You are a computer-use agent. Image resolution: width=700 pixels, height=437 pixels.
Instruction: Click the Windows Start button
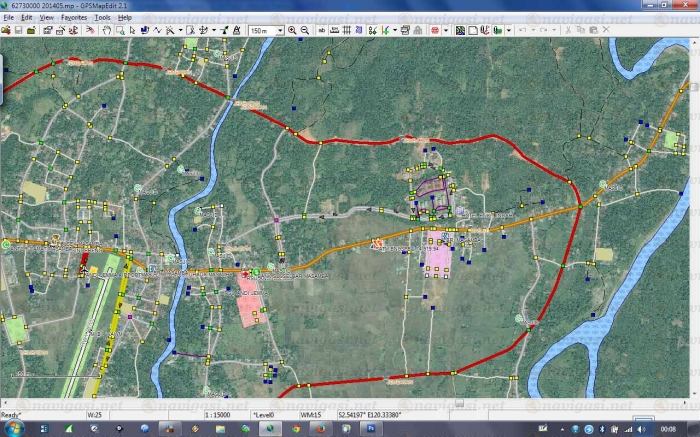click(12, 428)
